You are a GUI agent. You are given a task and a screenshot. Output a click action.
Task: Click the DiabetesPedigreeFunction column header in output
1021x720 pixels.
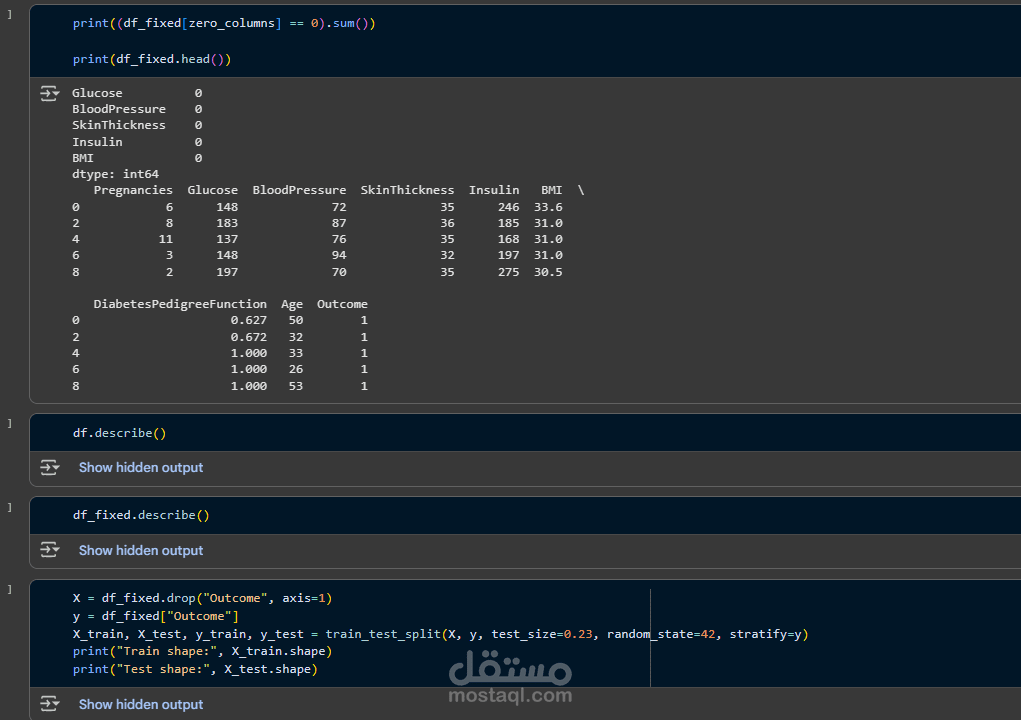(x=180, y=304)
